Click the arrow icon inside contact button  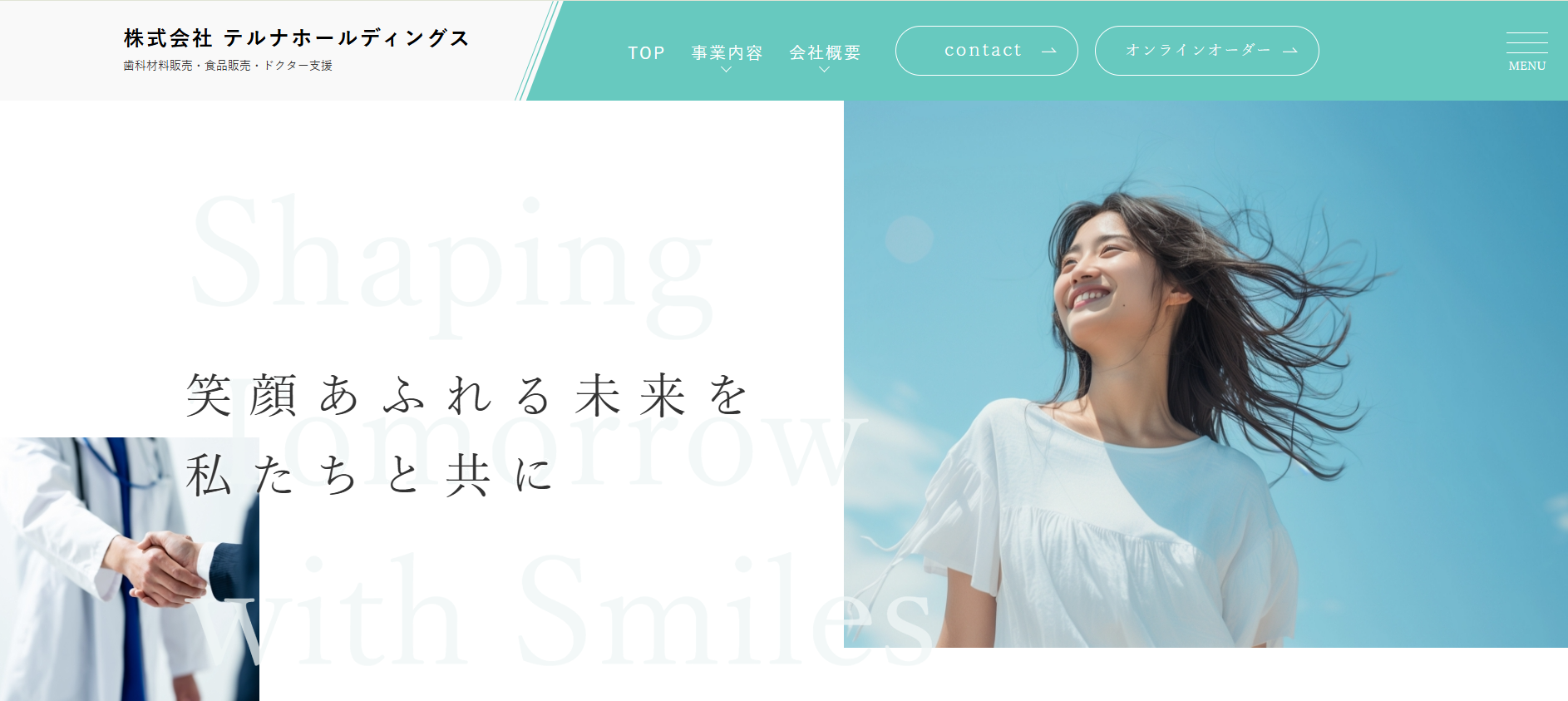click(1048, 51)
